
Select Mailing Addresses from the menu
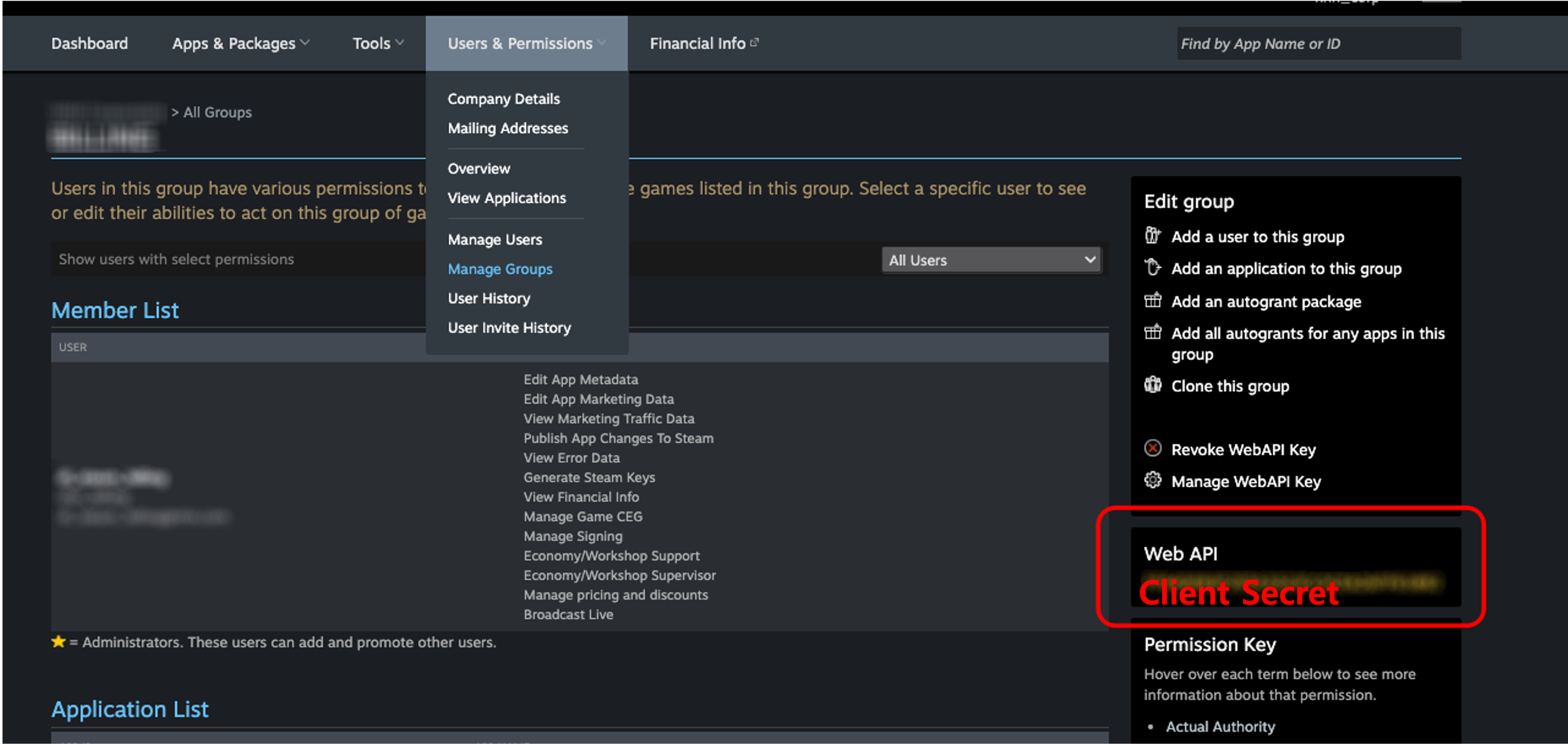(507, 128)
